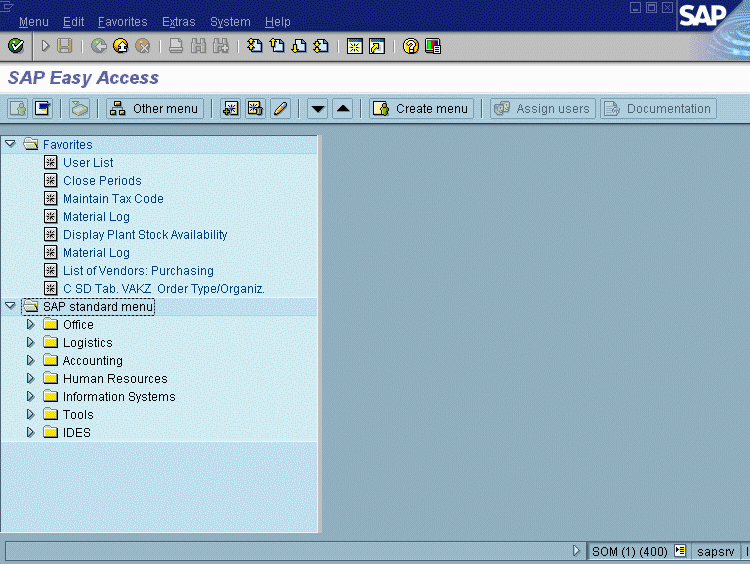Expand the Information Systems folder
Viewport: 750px width, 564px height.
pos(30,397)
